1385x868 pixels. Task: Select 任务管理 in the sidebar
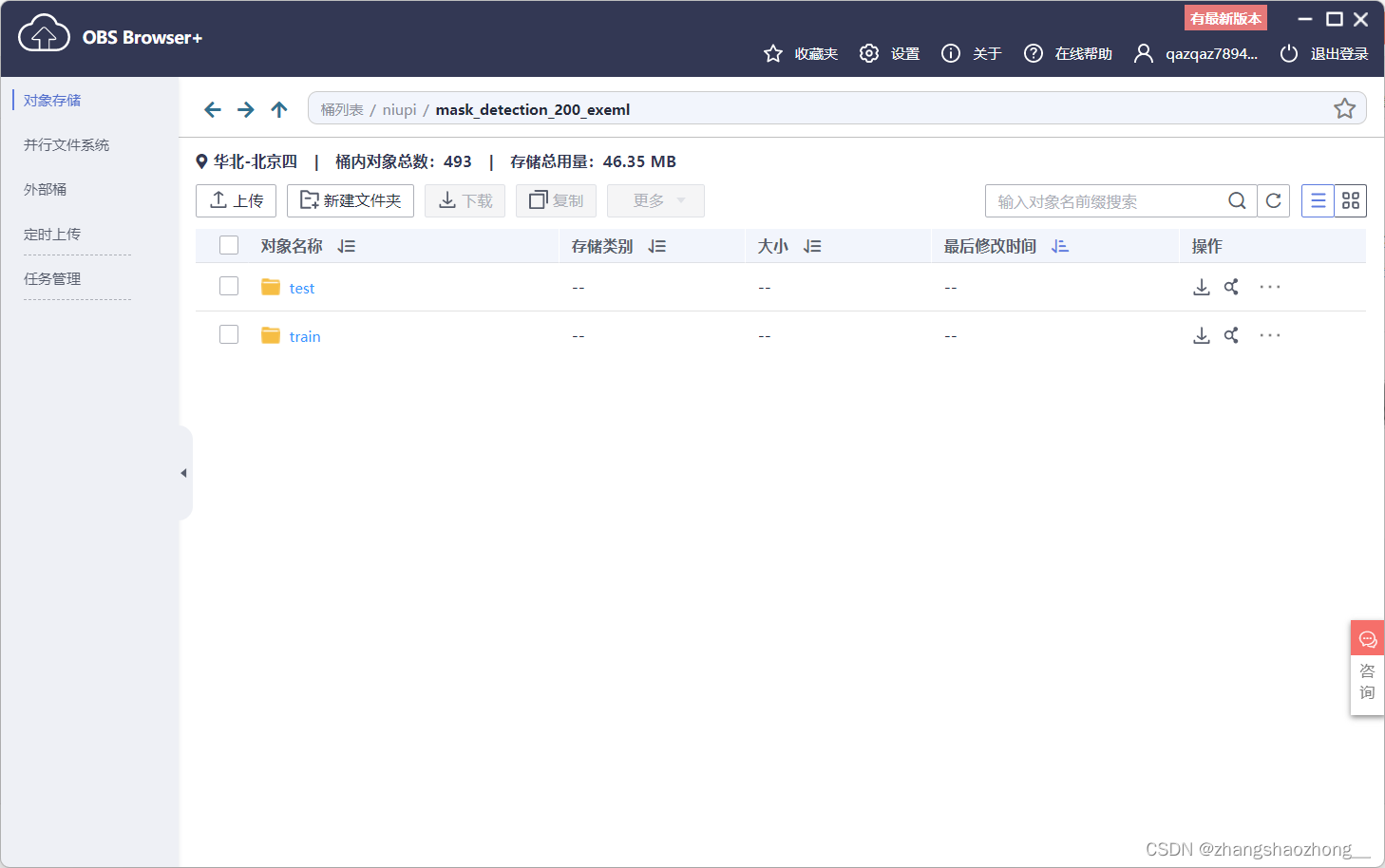click(52, 278)
